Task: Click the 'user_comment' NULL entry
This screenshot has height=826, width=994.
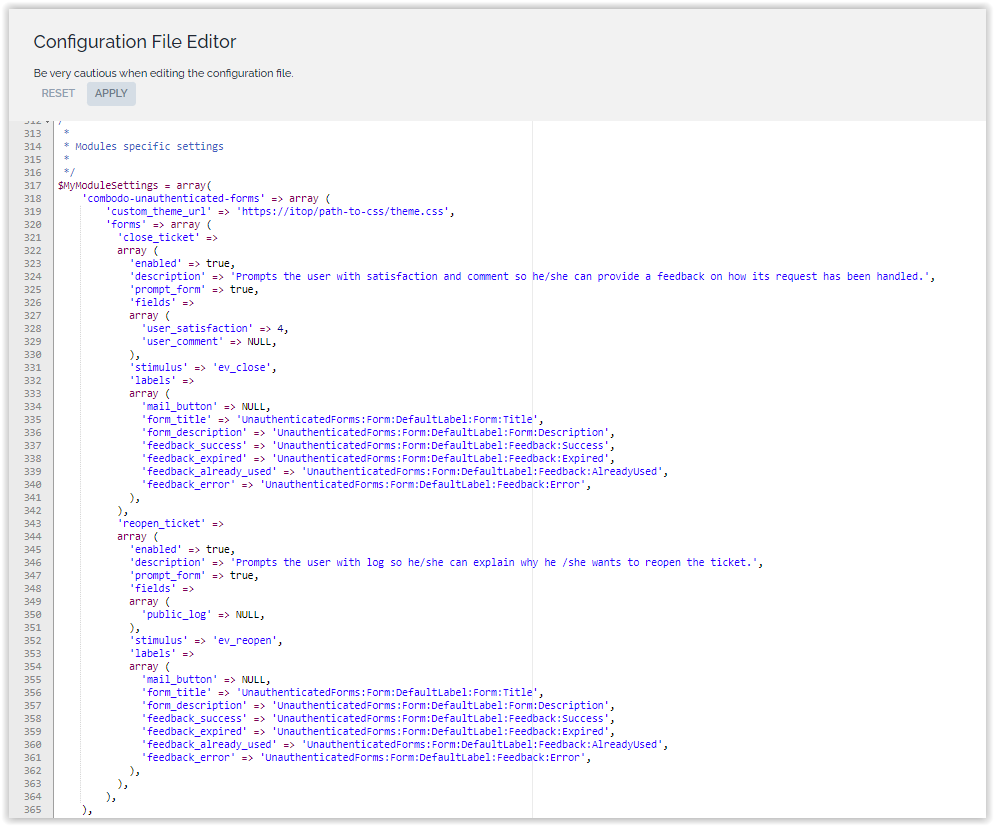Action: (208, 341)
